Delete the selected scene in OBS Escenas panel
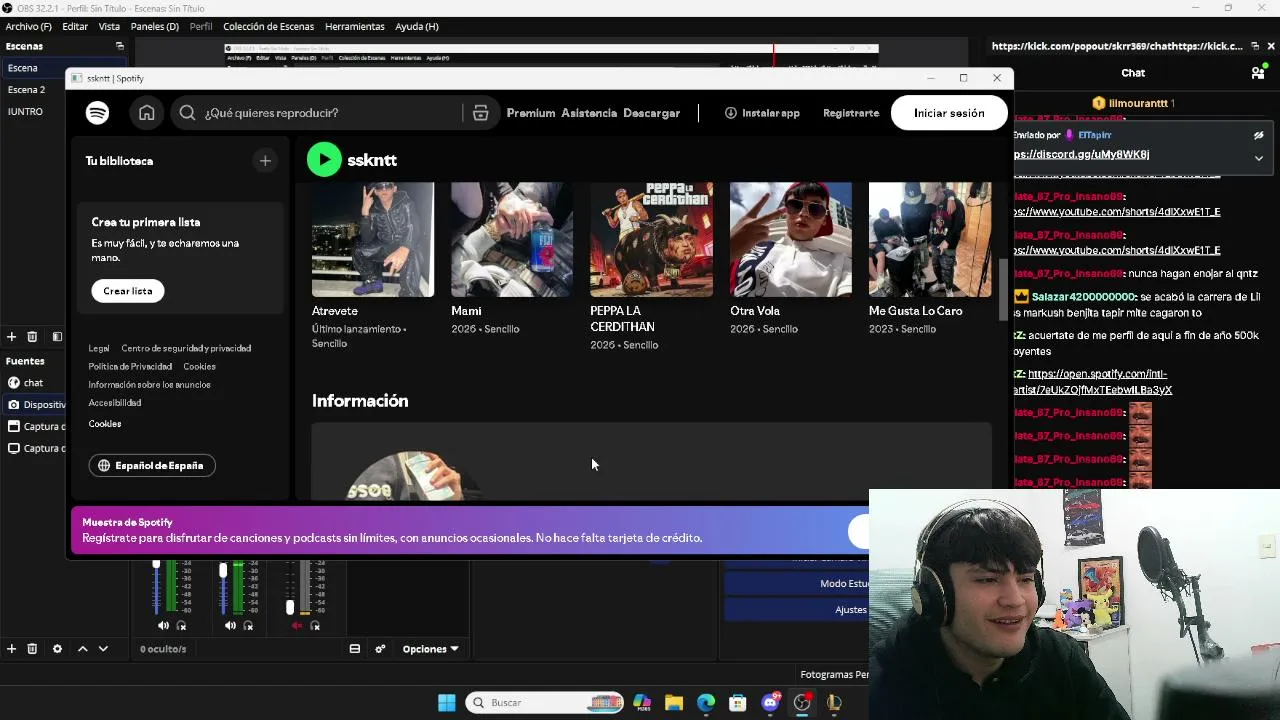1280x720 pixels. click(x=32, y=337)
